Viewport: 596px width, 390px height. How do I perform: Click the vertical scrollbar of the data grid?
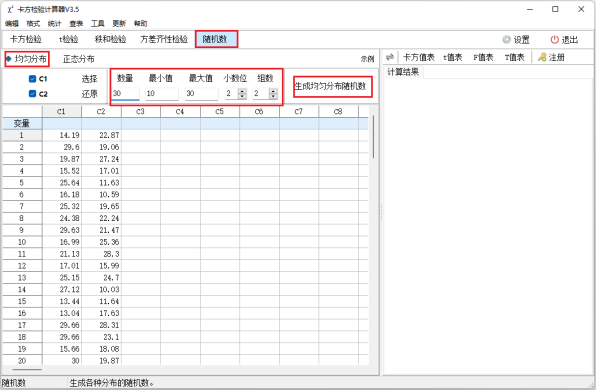374,137
